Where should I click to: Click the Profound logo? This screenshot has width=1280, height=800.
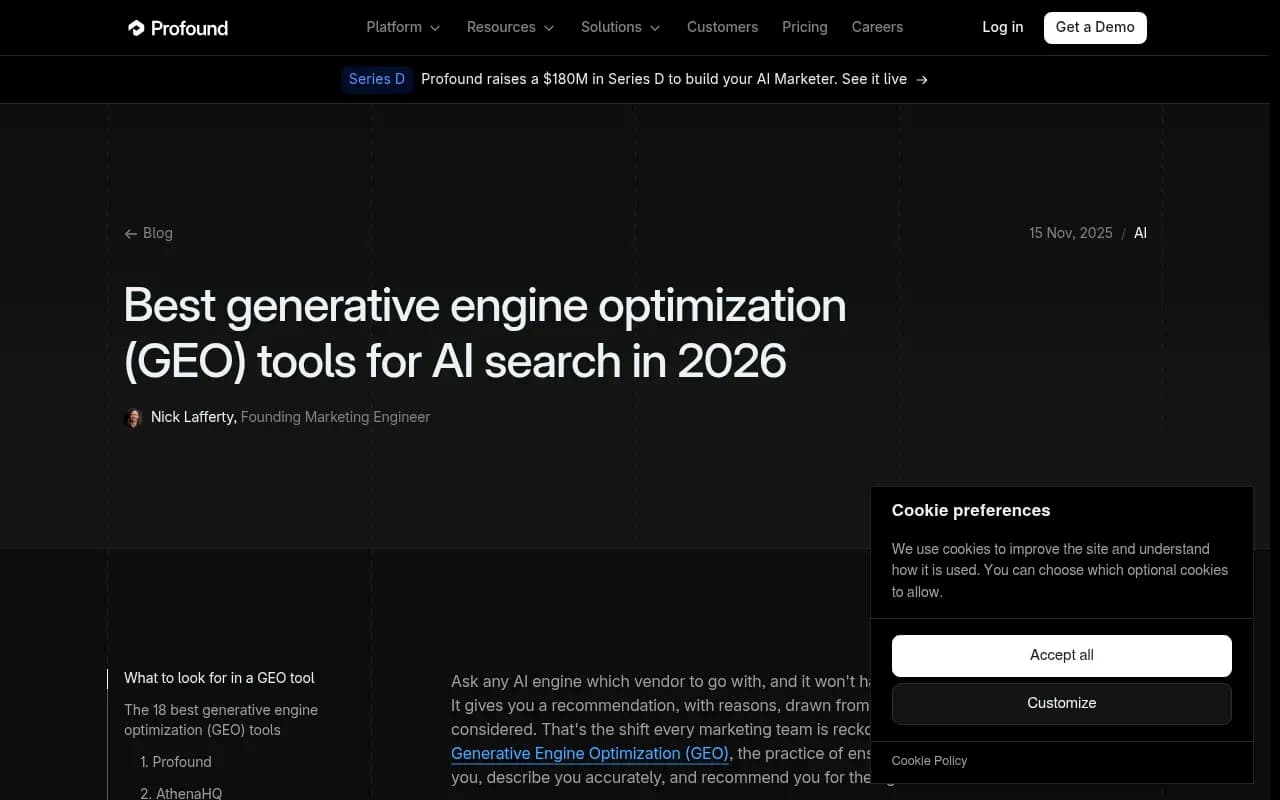pyautogui.click(x=178, y=28)
